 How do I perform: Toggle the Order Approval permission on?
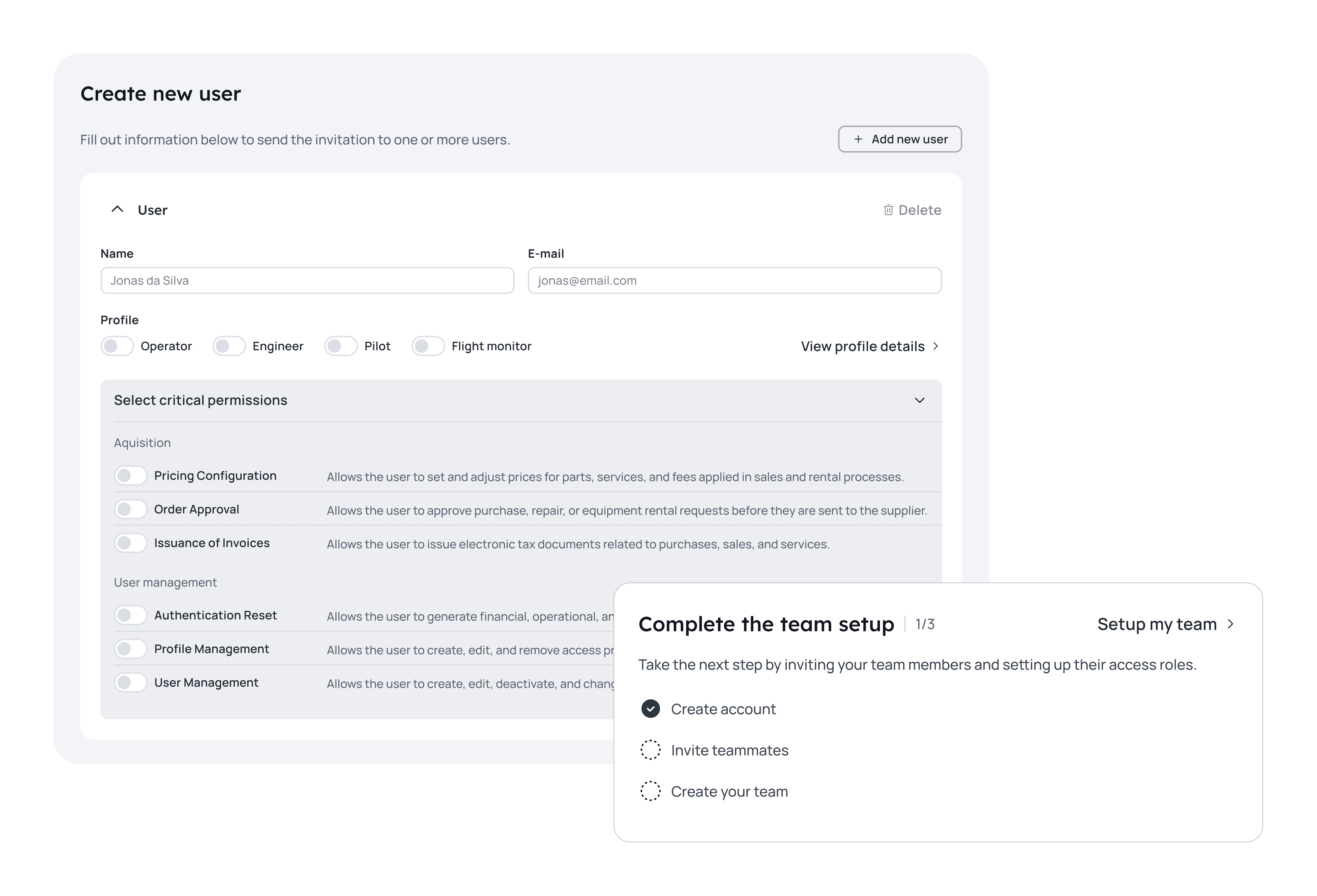(x=131, y=509)
